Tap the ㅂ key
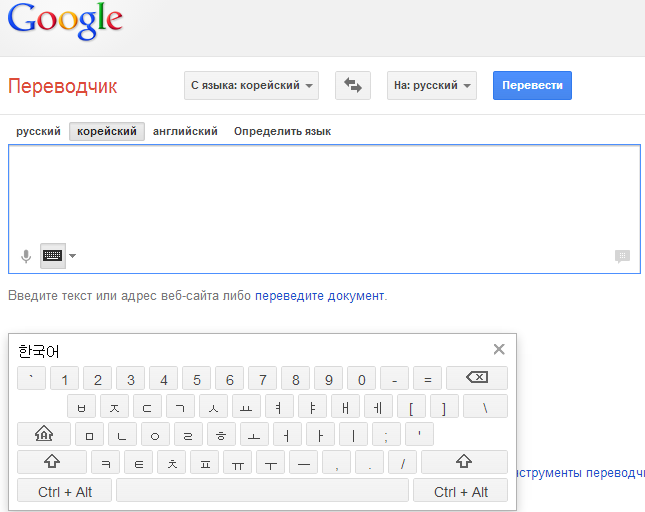 click(x=81, y=406)
